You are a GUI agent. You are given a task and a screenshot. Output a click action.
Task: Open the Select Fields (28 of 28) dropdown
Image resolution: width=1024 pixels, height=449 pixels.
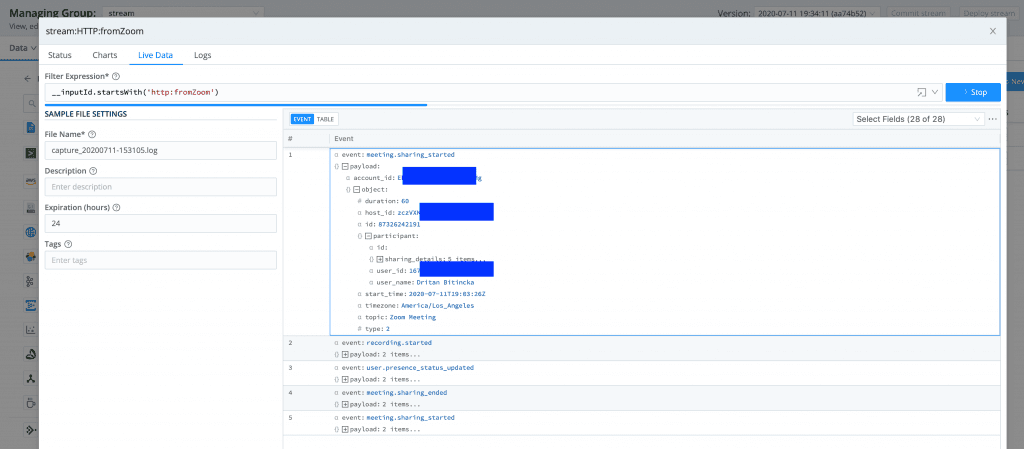coord(918,119)
